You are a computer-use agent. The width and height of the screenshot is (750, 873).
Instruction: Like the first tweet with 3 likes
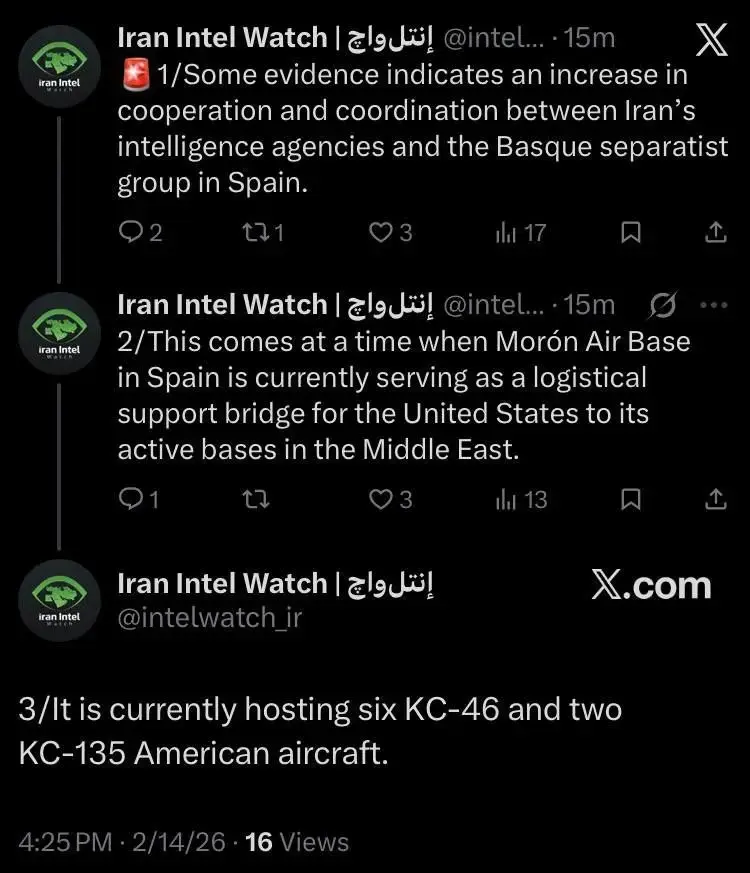(381, 232)
